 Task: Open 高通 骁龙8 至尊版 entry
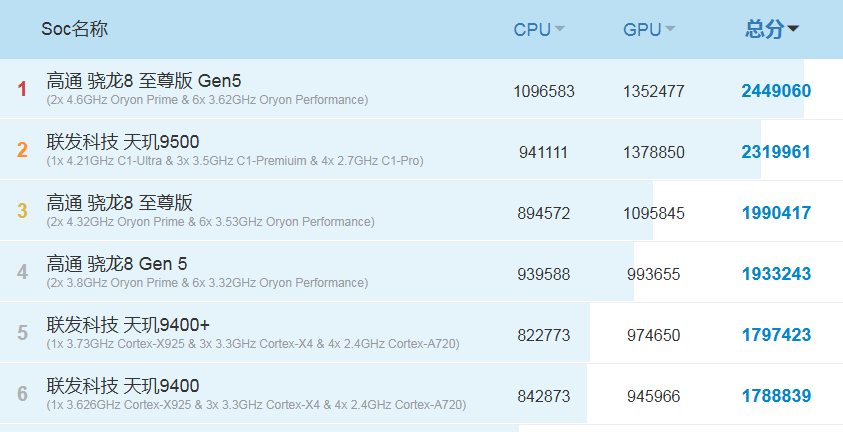coord(119,203)
